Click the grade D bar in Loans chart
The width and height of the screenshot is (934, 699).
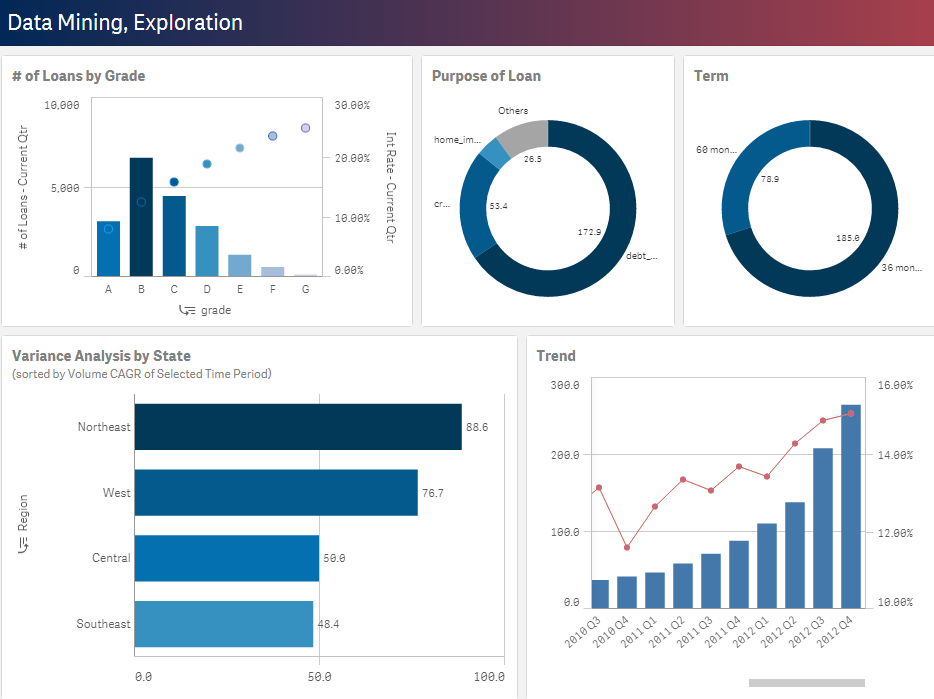click(206, 251)
